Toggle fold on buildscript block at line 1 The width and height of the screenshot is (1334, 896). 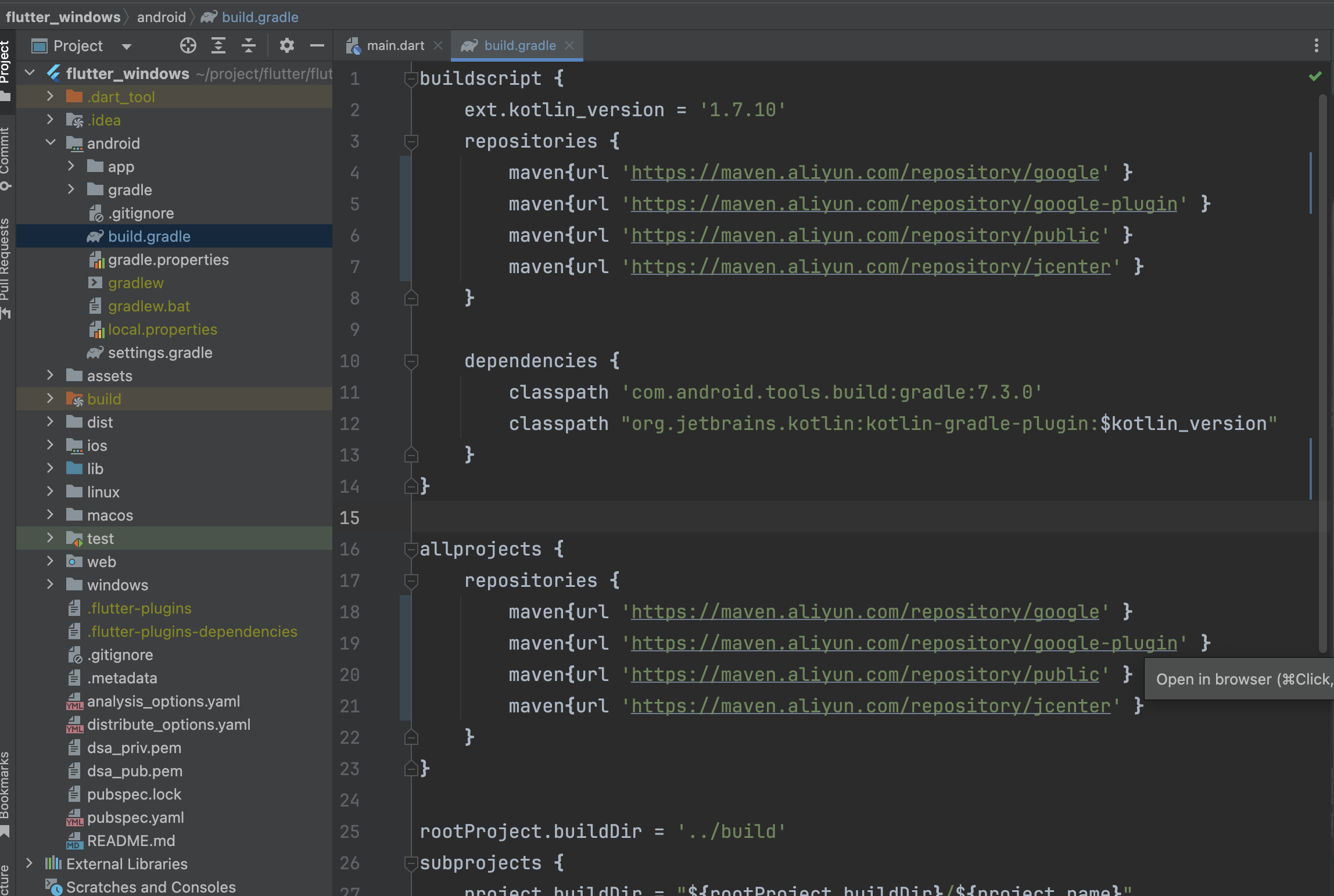pyautogui.click(x=411, y=78)
